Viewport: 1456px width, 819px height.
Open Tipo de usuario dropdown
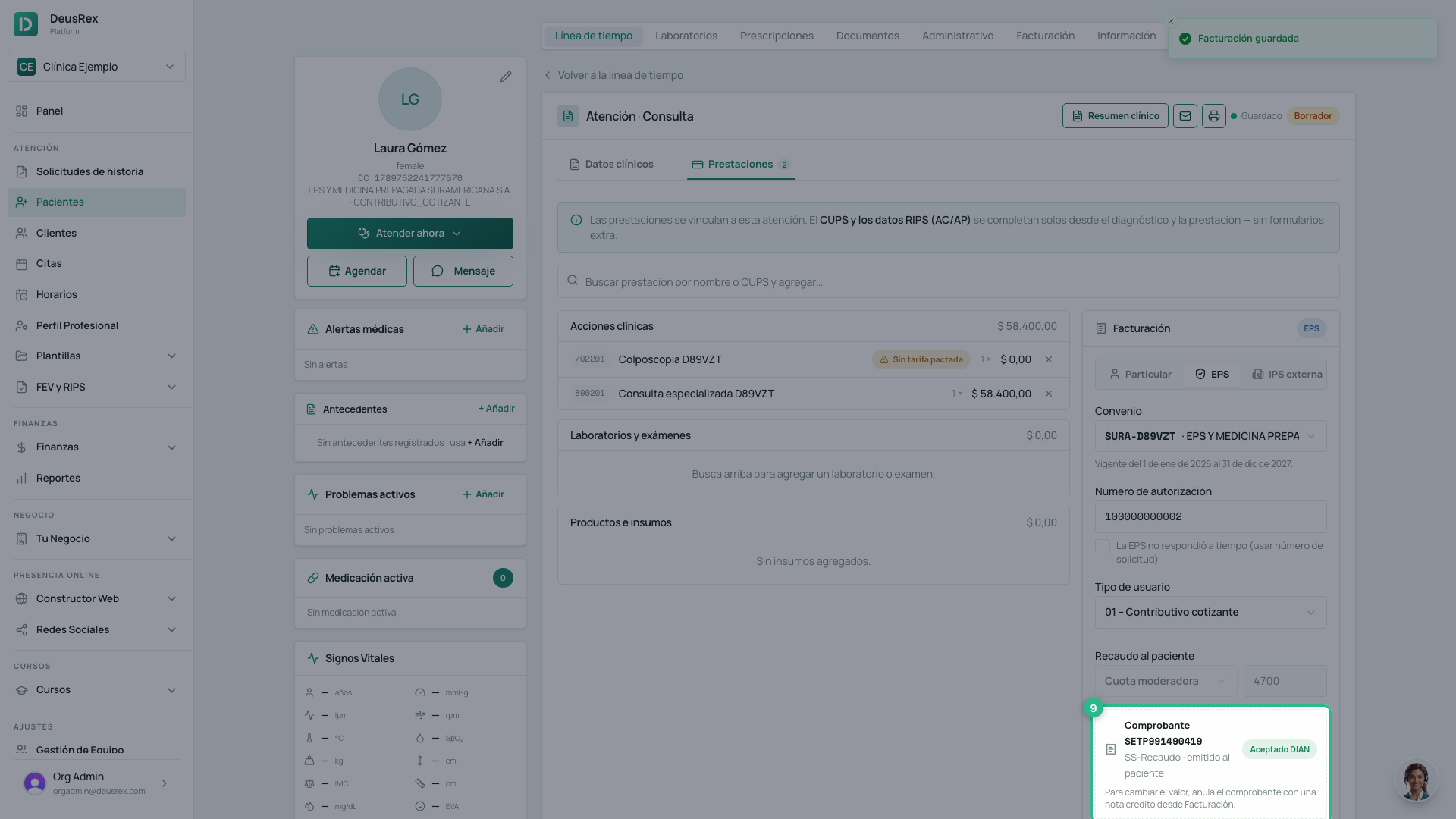[1210, 612]
